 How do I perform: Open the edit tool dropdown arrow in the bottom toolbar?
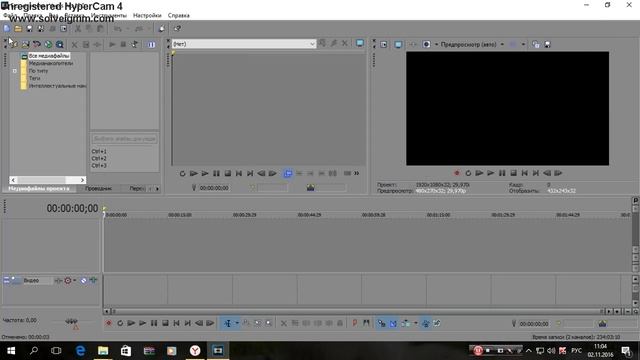click(237, 323)
